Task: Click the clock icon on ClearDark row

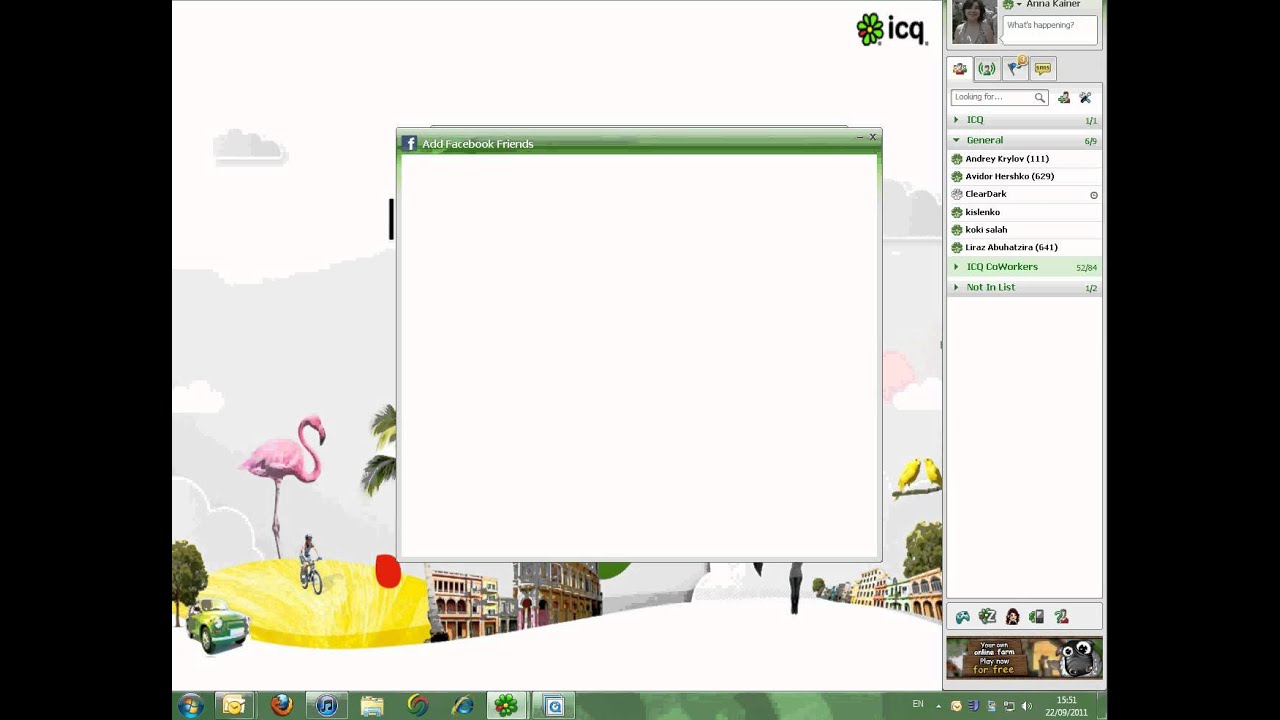Action: coord(1094,195)
